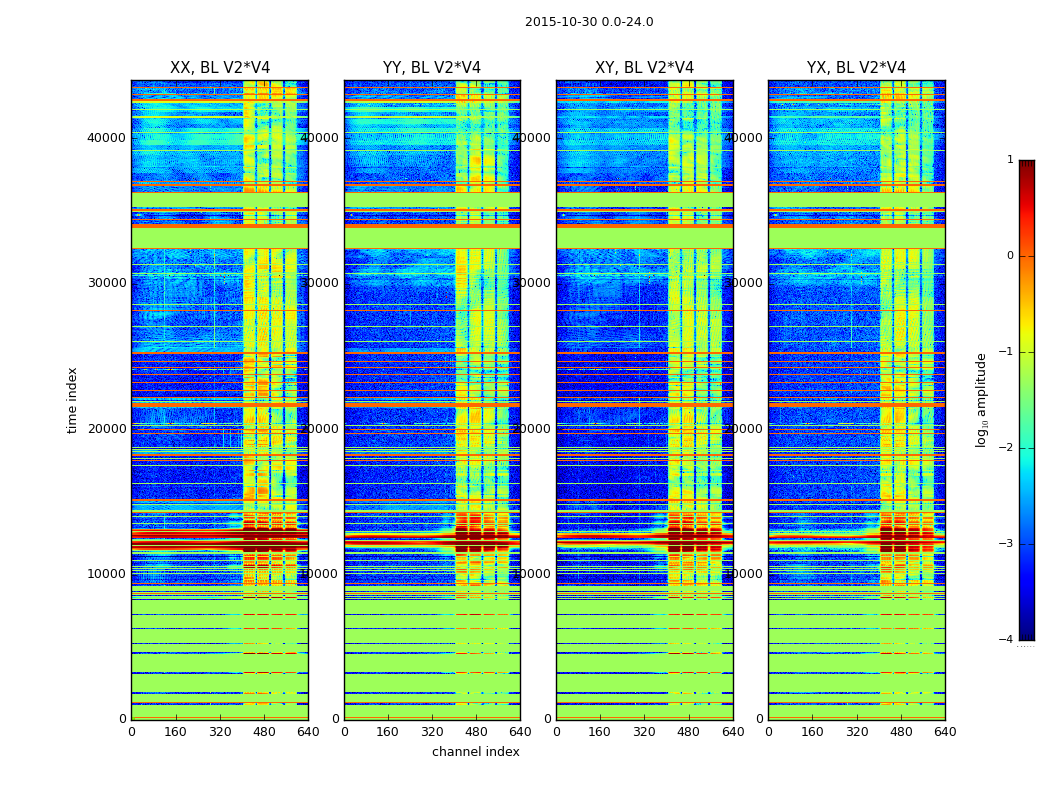This screenshot has width=1050, height=800.
Task: Click the YY, BL V2*V4 subplot title
Action: point(432,68)
